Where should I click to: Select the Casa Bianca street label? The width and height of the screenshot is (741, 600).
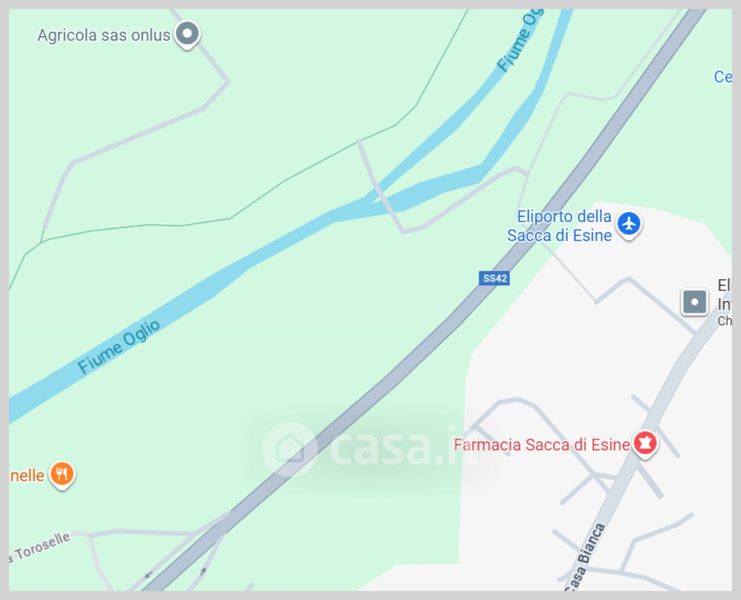tap(585, 557)
